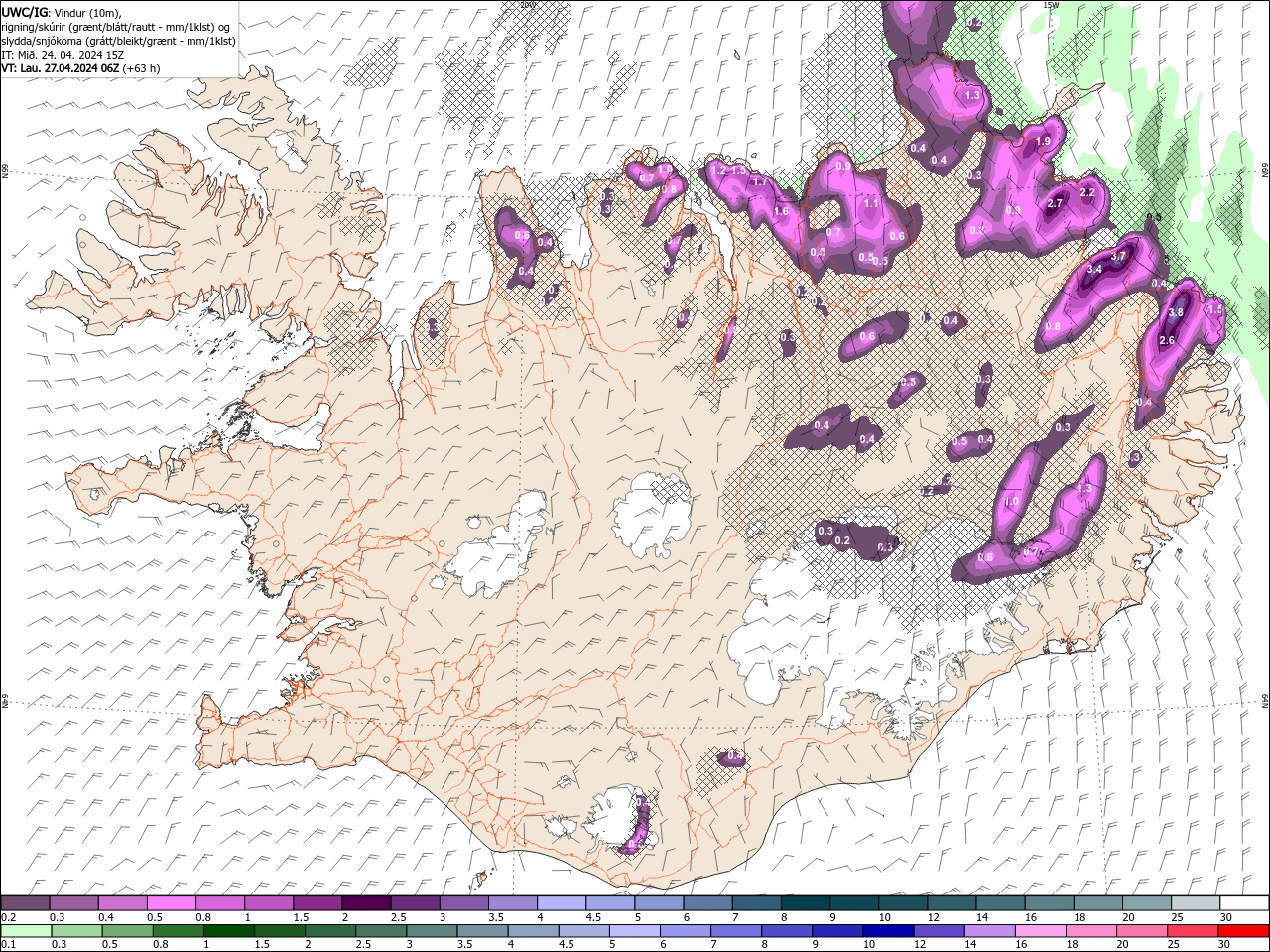Click the dark teal 8 swatch in upper legend
Screen dimensions: 1270x952
click(805, 903)
